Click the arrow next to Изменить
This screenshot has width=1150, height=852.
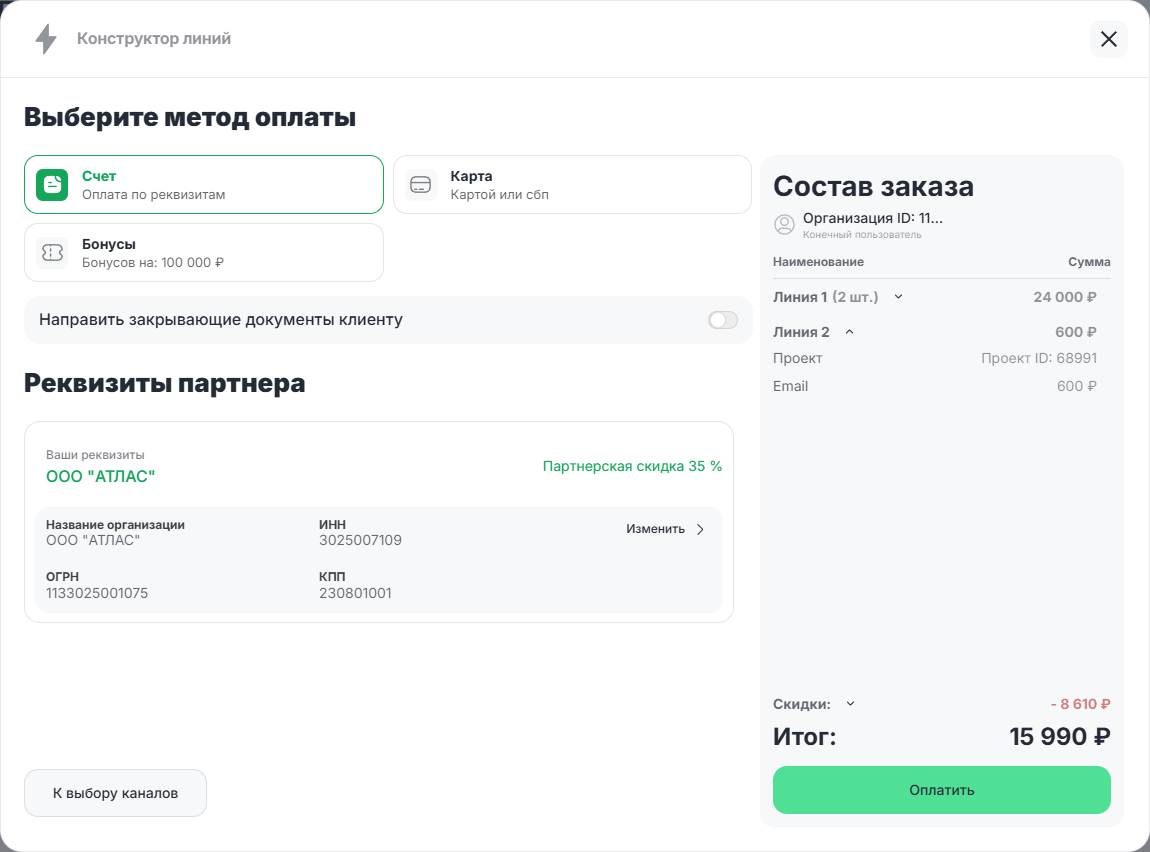pyautogui.click(x=700, y=530)
